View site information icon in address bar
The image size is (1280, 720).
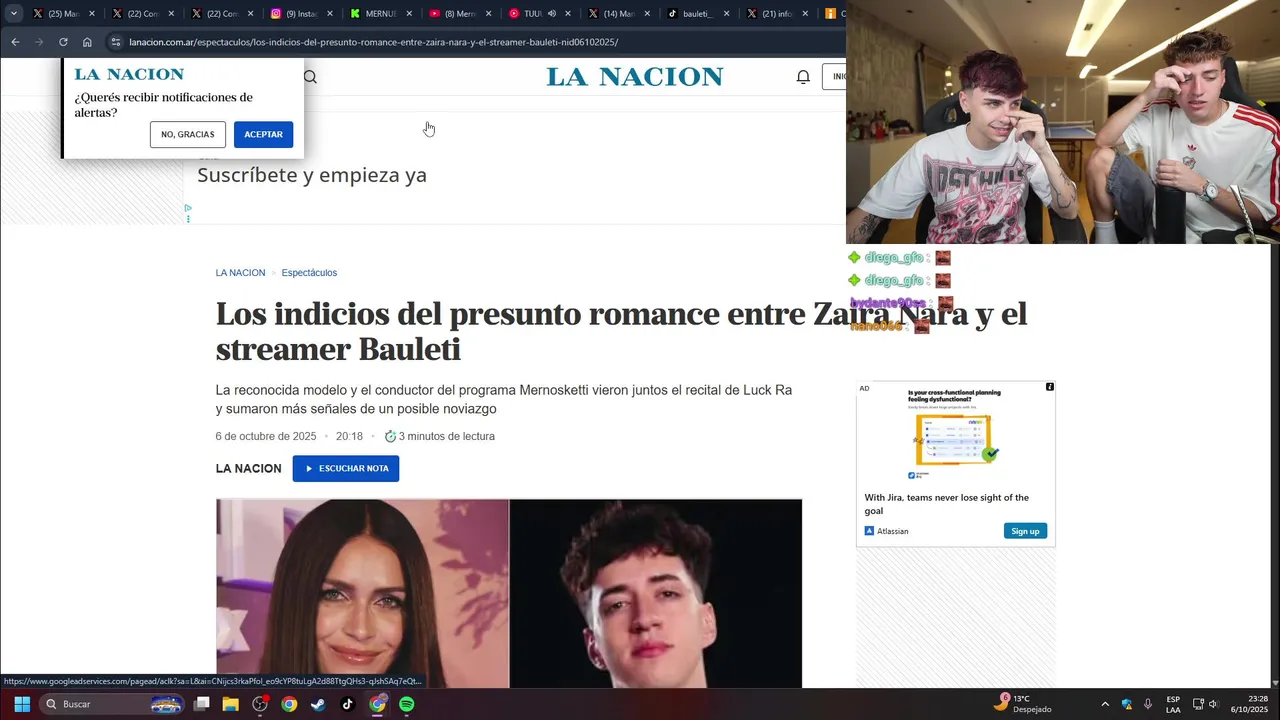click(x=116, y=42)
